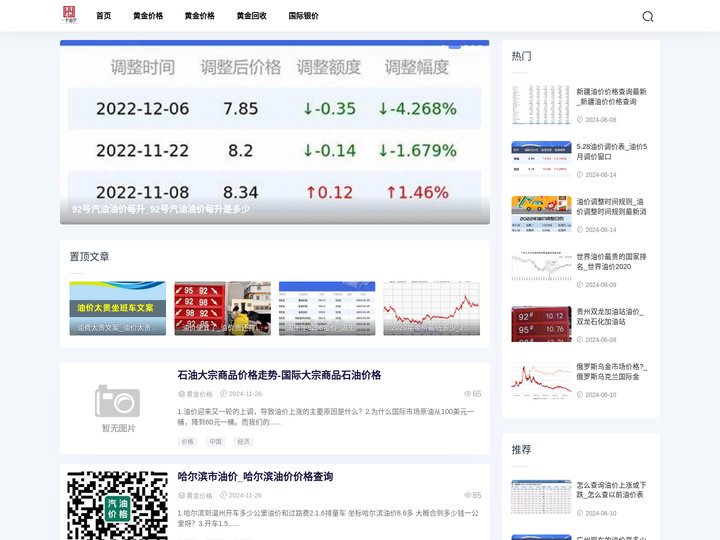Open hot article 俄罗斯乌金市场价格
Viewport: 720px width, 540px height.
point(611,371)
